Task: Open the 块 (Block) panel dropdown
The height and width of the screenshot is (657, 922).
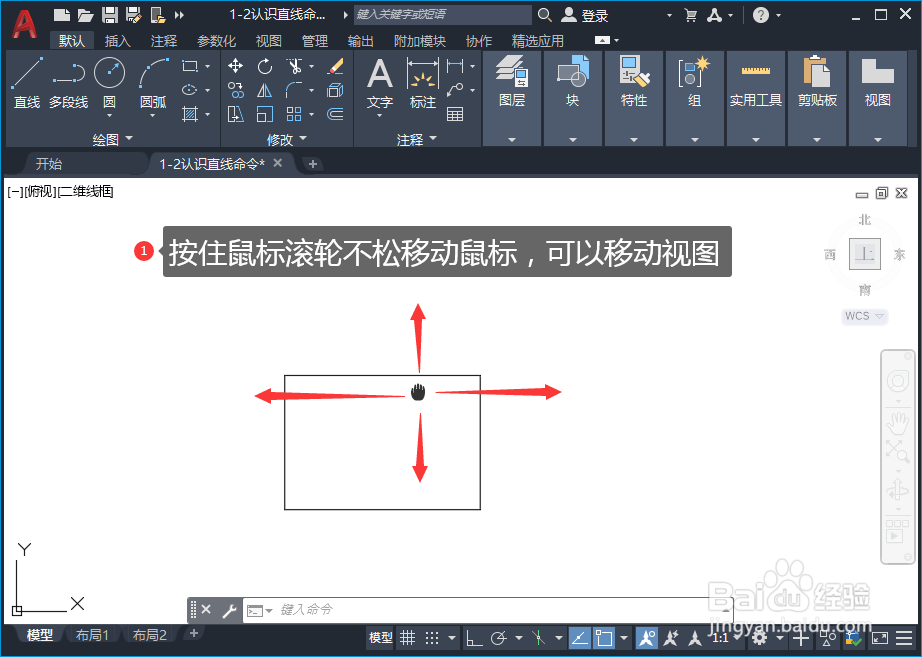Action: click(573, 139)
